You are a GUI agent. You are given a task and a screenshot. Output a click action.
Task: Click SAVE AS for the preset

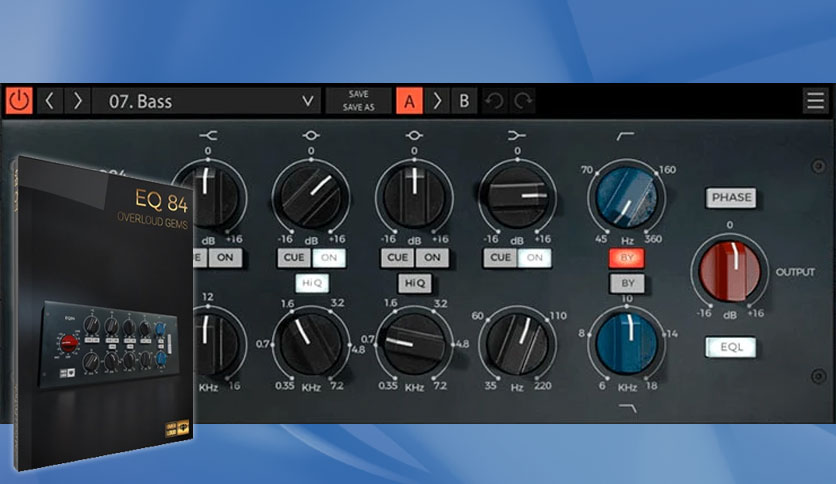pyautogui.click(x=358, y=107)
